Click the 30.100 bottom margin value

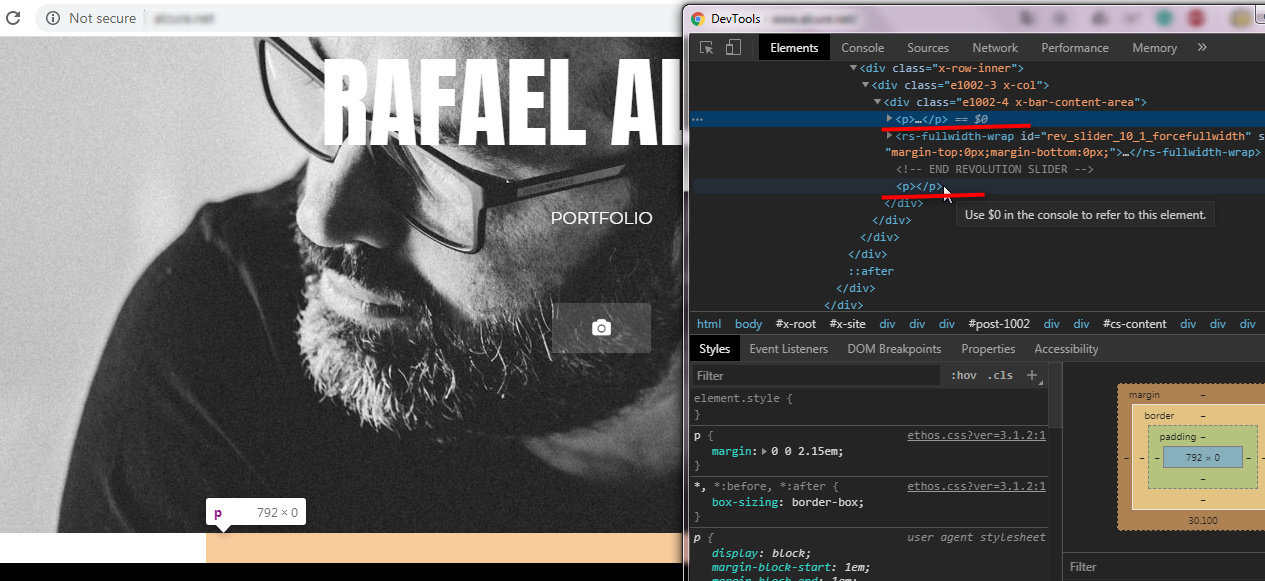point(1202,520)
